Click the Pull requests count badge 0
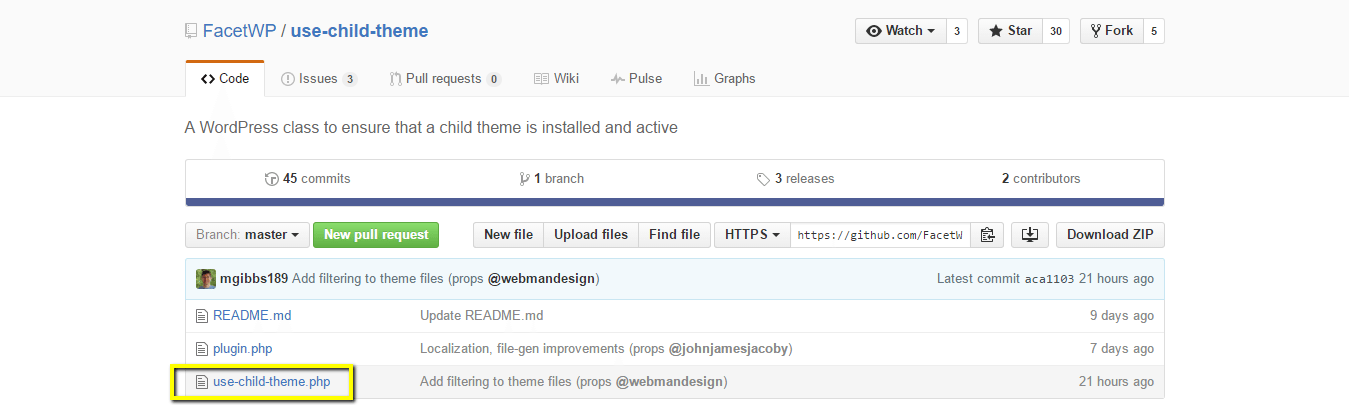 click(x=493, y=79)
